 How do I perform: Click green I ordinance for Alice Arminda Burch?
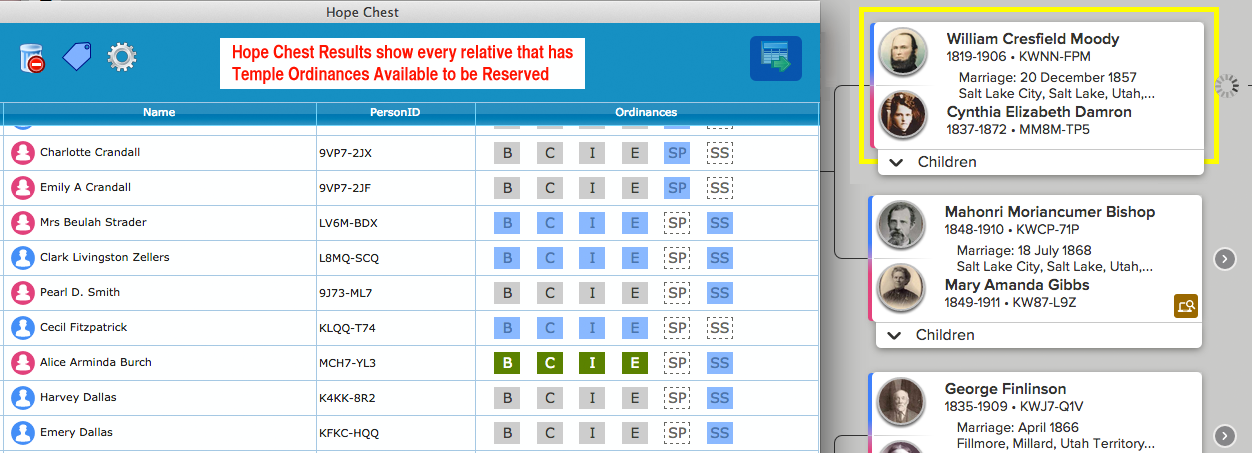pos(592,363)
